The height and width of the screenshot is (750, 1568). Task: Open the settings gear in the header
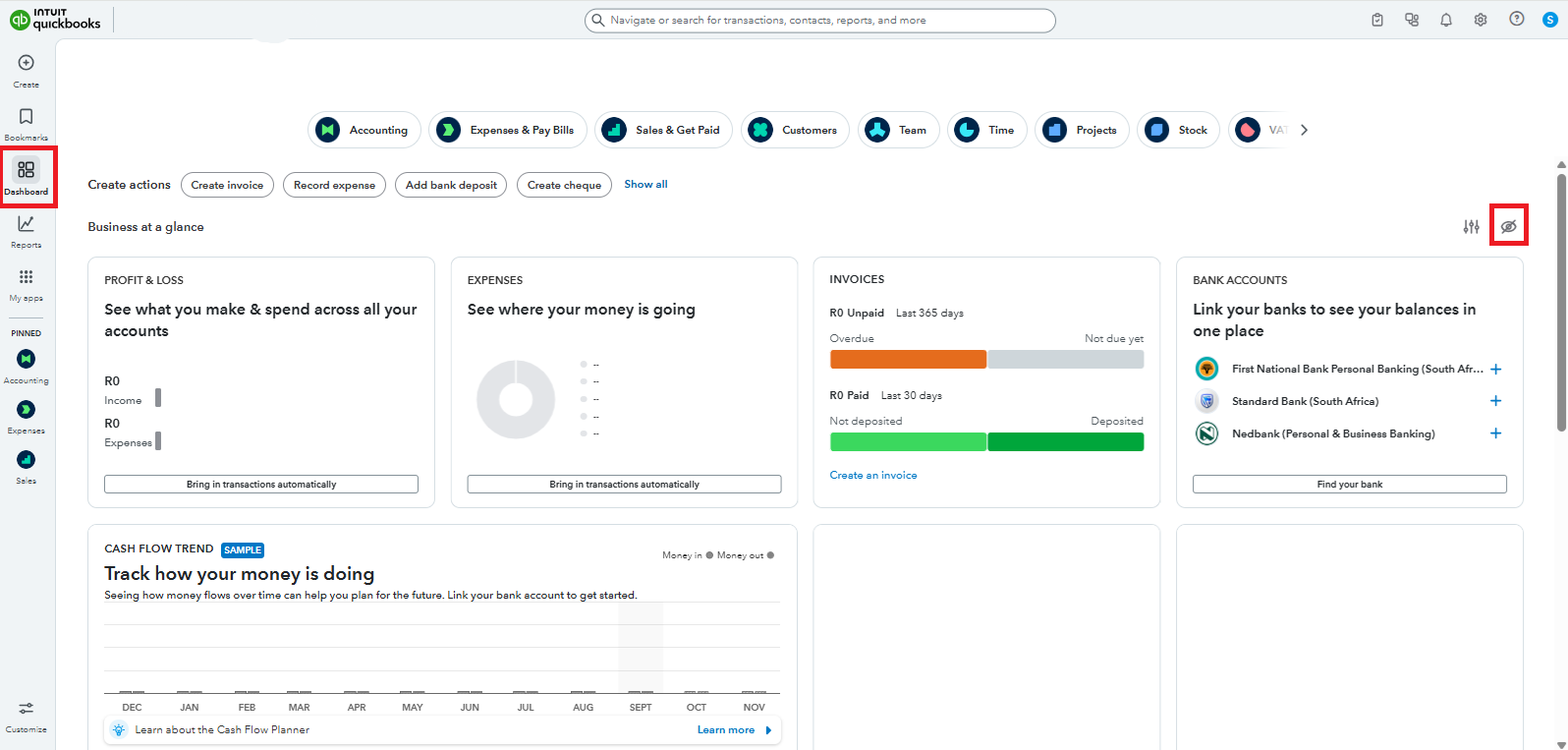click(x=1481, y=20)
